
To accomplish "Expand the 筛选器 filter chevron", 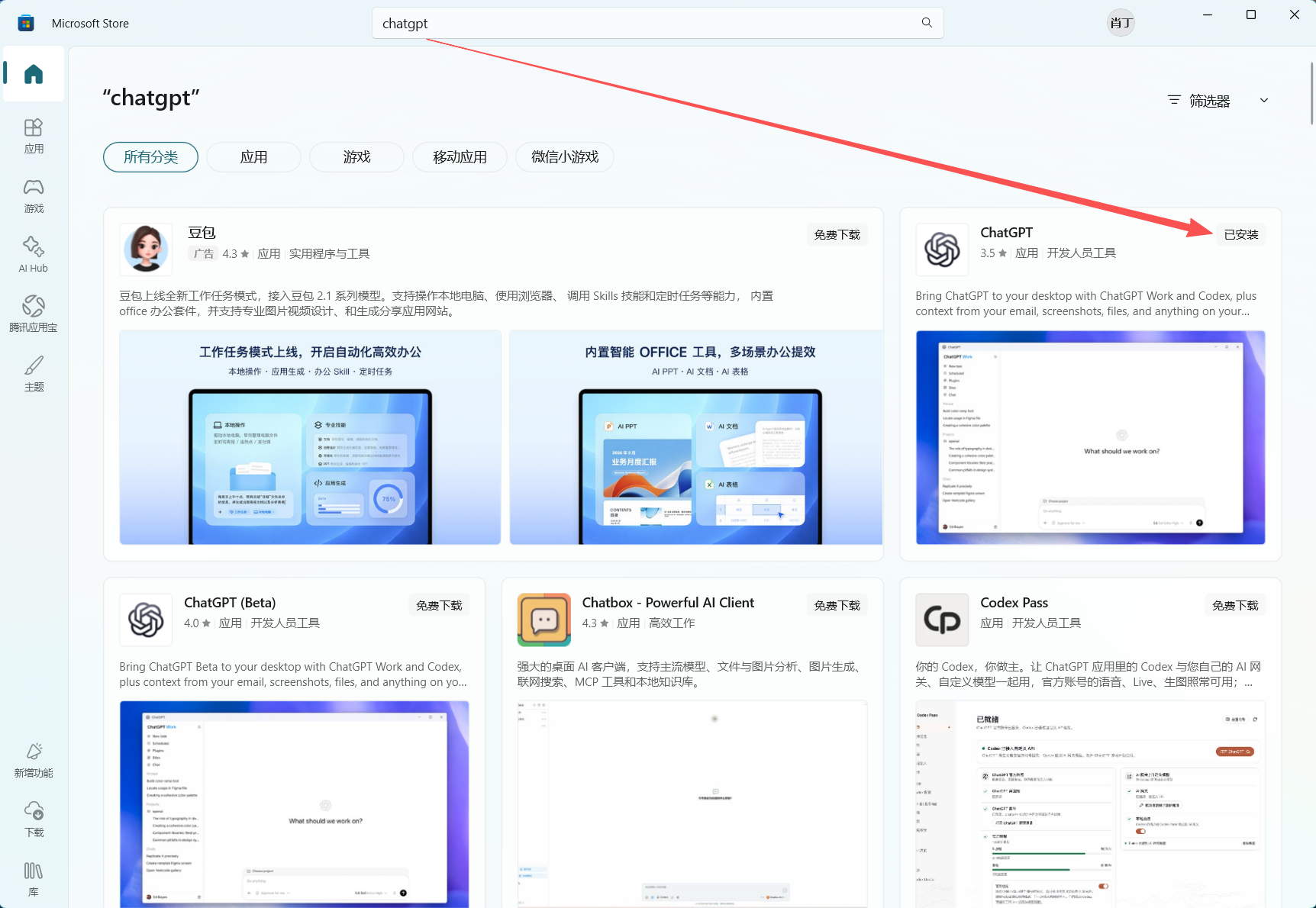I will 1264,100.
